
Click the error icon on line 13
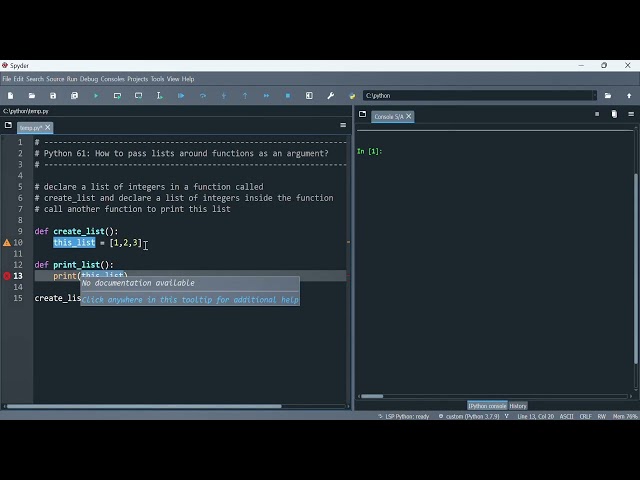7,276
